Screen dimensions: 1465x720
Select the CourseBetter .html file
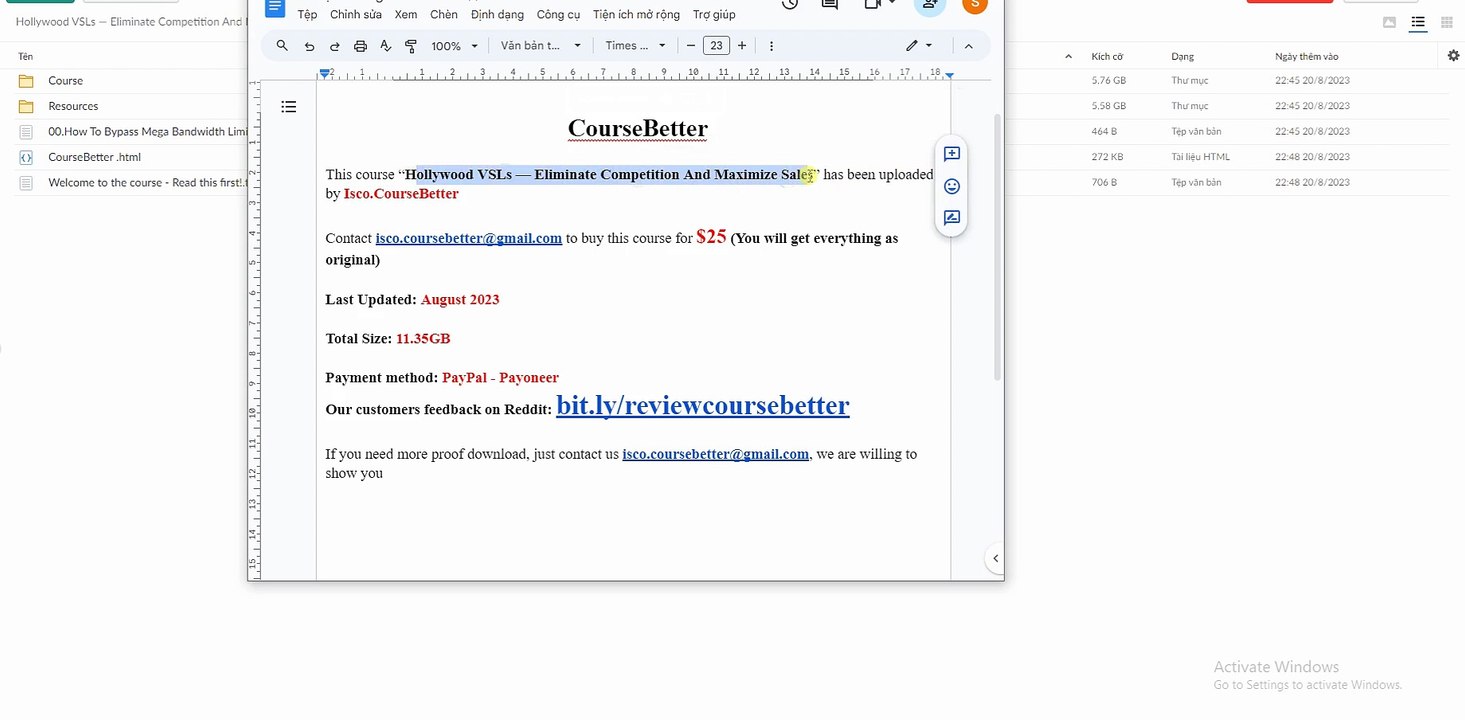pyautogui.click(x=94, y=157)
